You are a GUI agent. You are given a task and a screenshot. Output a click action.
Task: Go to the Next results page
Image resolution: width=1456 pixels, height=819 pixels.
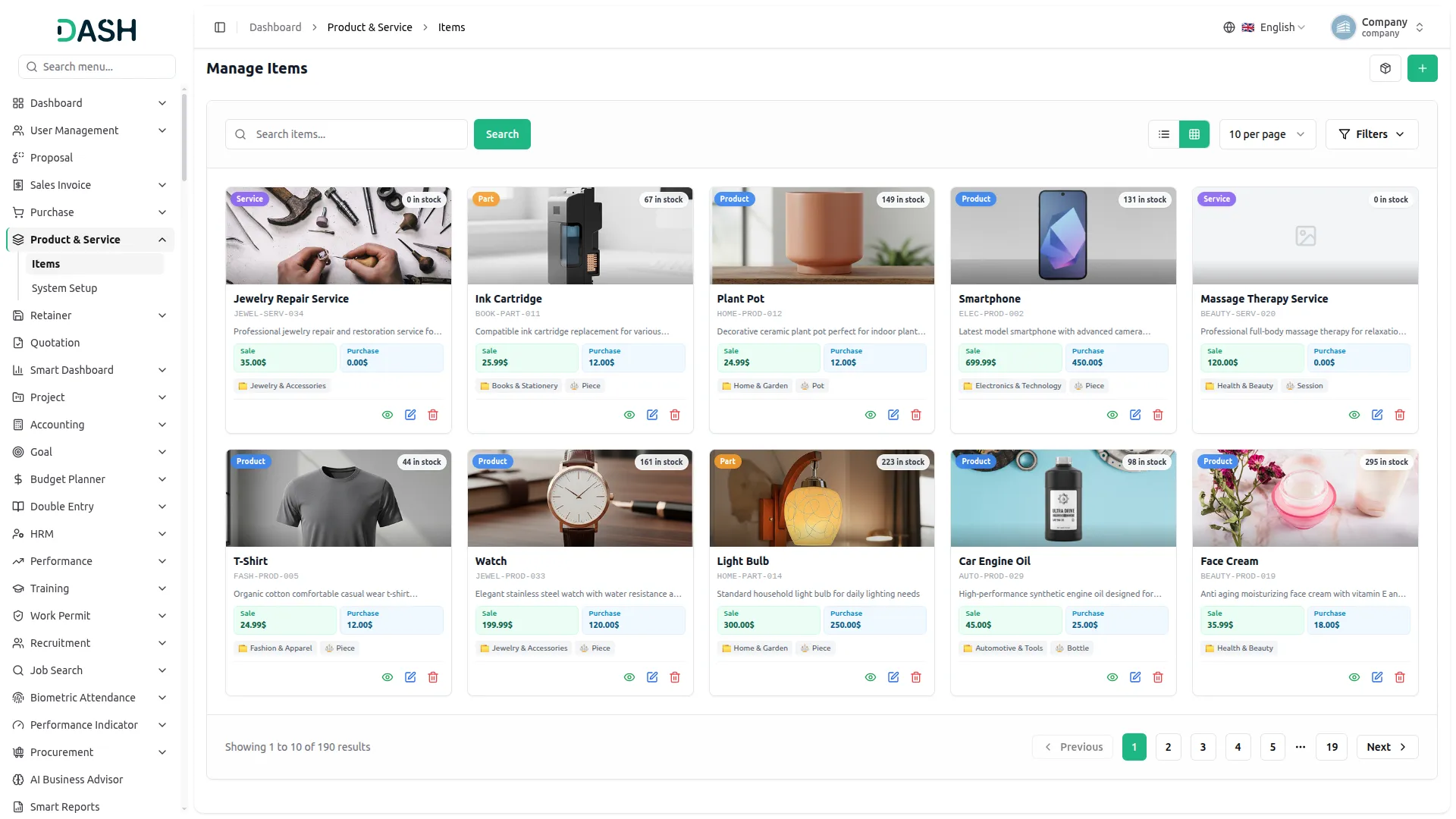(1387, 747)
